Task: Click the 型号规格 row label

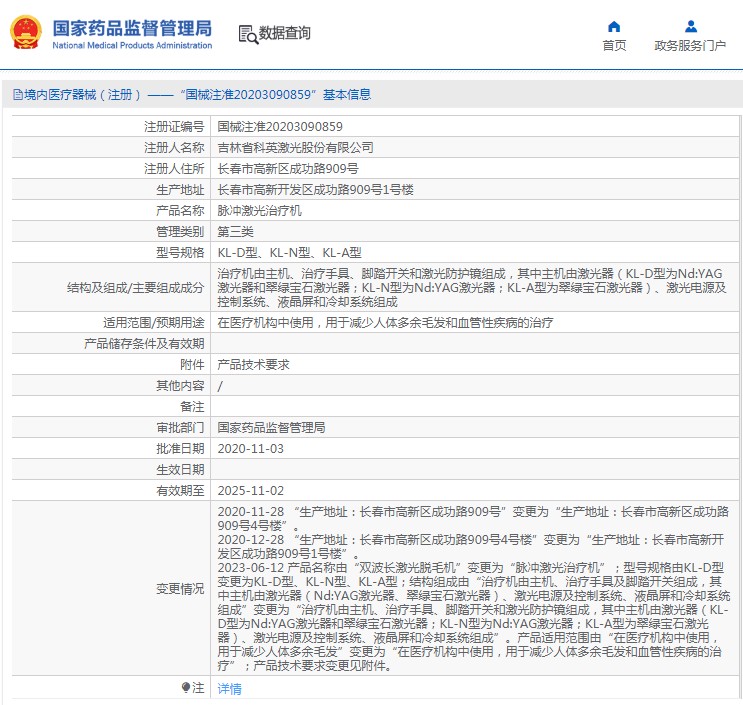Action: click(180, 253)
